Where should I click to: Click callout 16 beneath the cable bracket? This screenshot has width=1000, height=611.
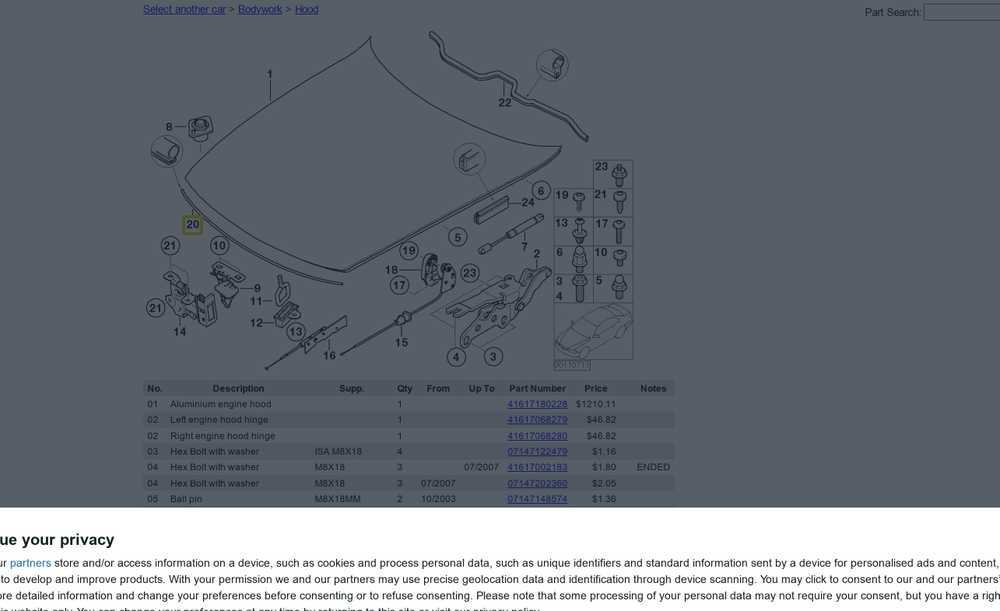[329, 355]
